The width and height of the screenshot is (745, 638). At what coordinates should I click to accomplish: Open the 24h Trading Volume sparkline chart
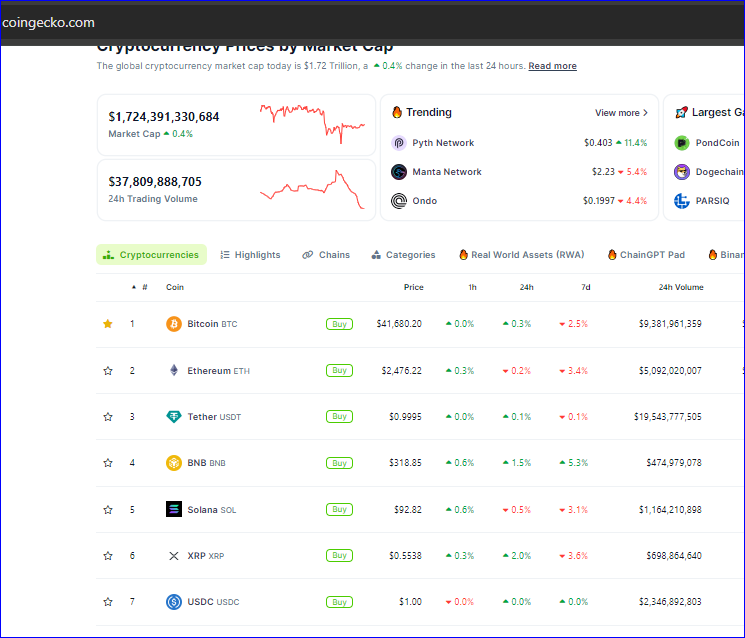(x=312, y=189)
